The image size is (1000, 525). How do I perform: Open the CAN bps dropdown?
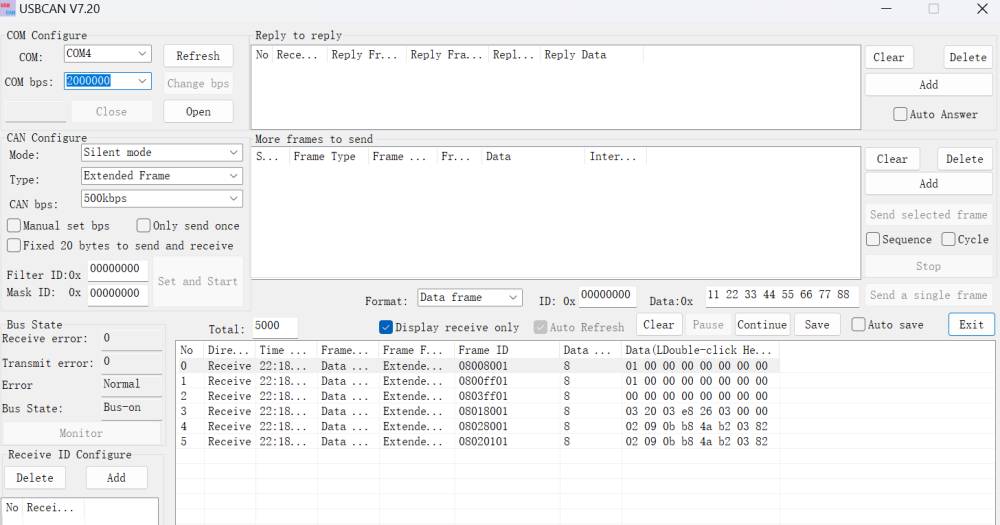[161, 198]
